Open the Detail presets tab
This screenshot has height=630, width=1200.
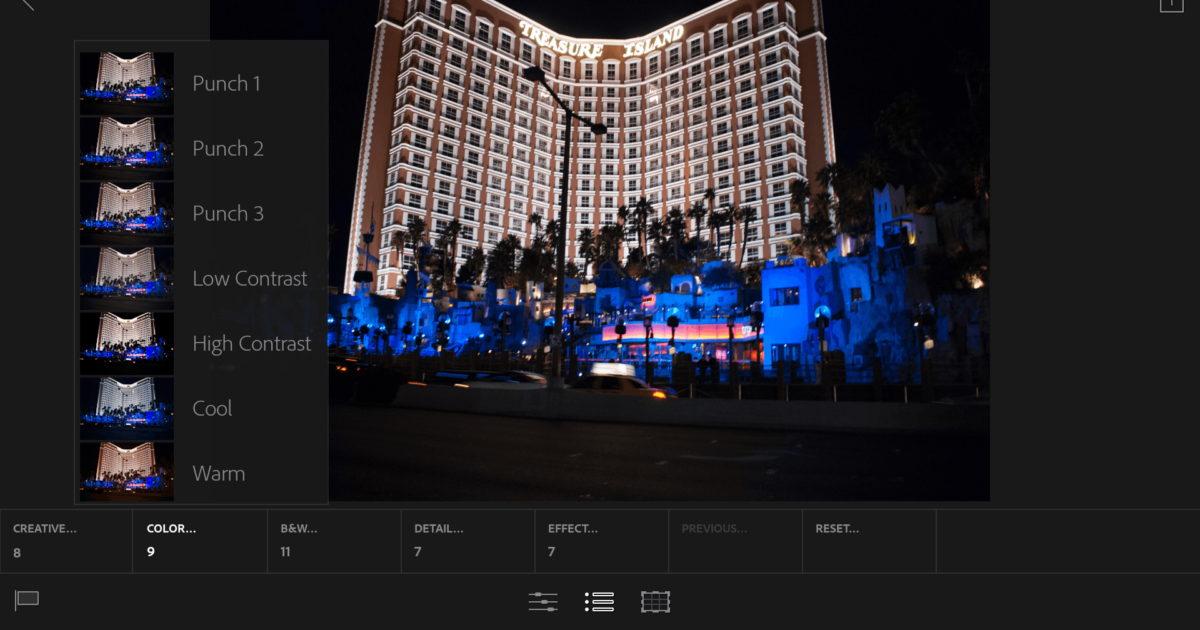(467, 540)
